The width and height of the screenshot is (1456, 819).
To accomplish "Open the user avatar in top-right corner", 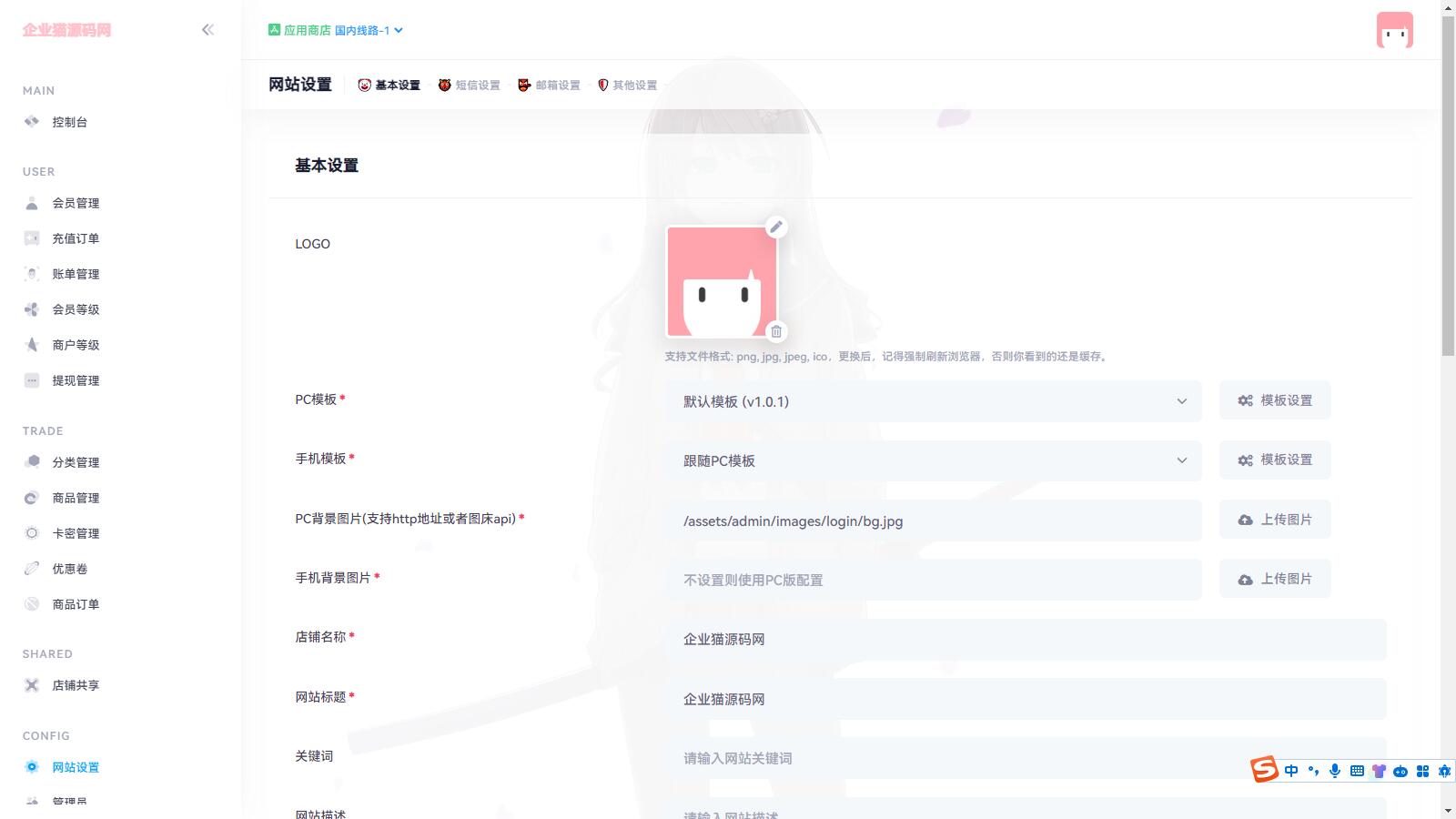I will [x=1394, y=30].
